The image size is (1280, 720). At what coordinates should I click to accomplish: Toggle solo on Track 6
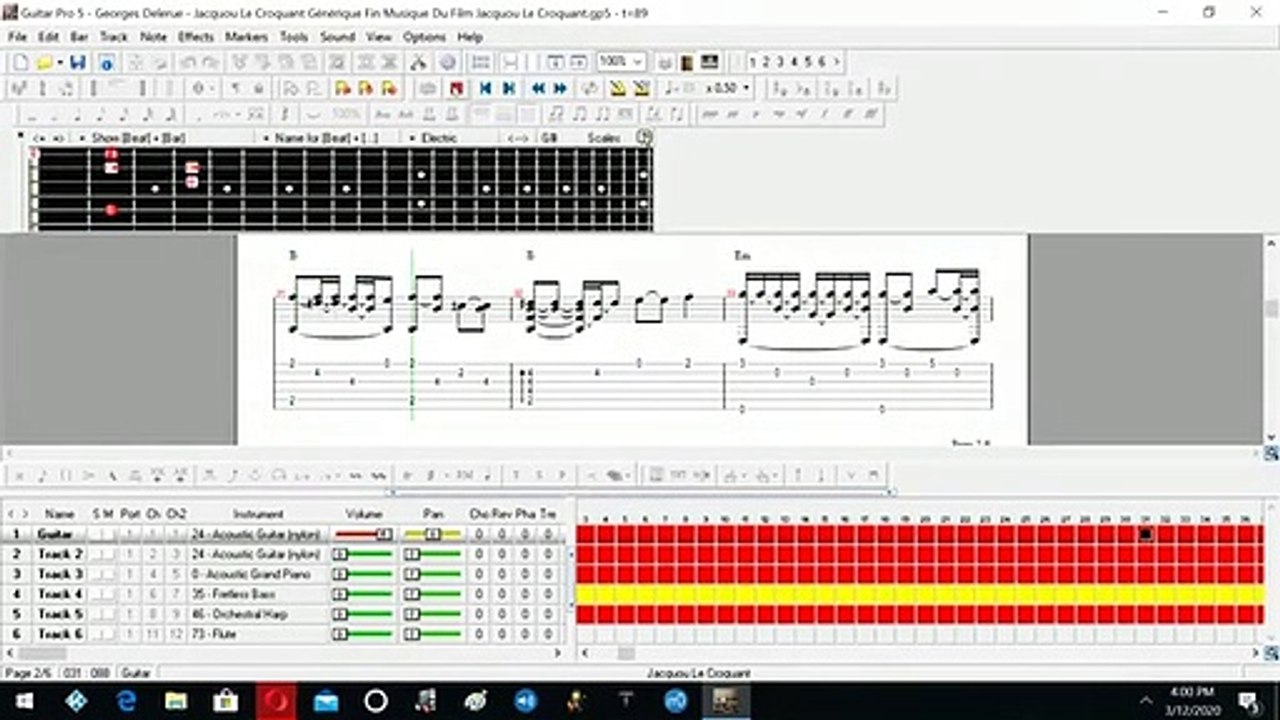[x=96, y=634]
